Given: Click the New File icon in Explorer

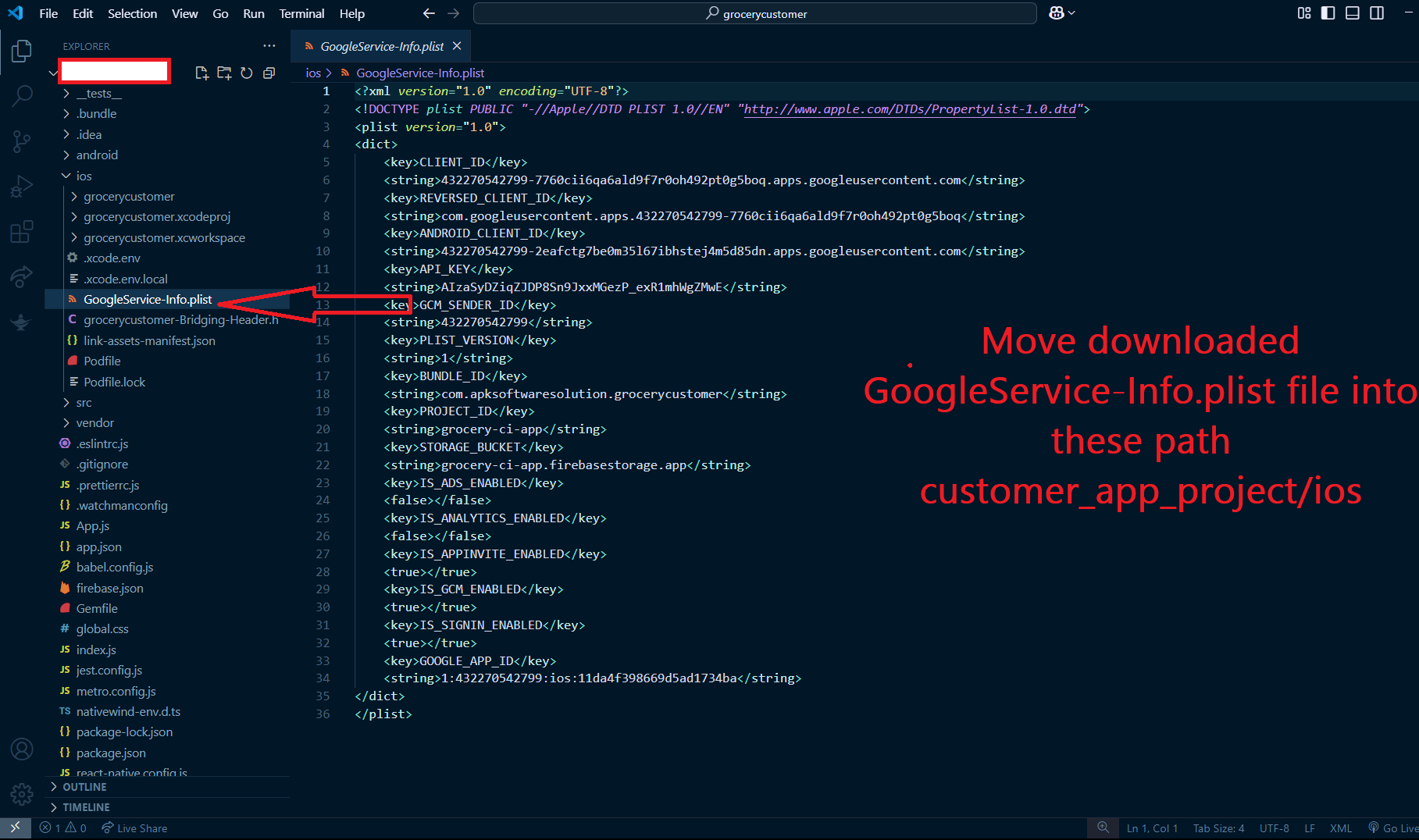Looking at the screenshot, I should pyautogui.click(x=201, y=73).
